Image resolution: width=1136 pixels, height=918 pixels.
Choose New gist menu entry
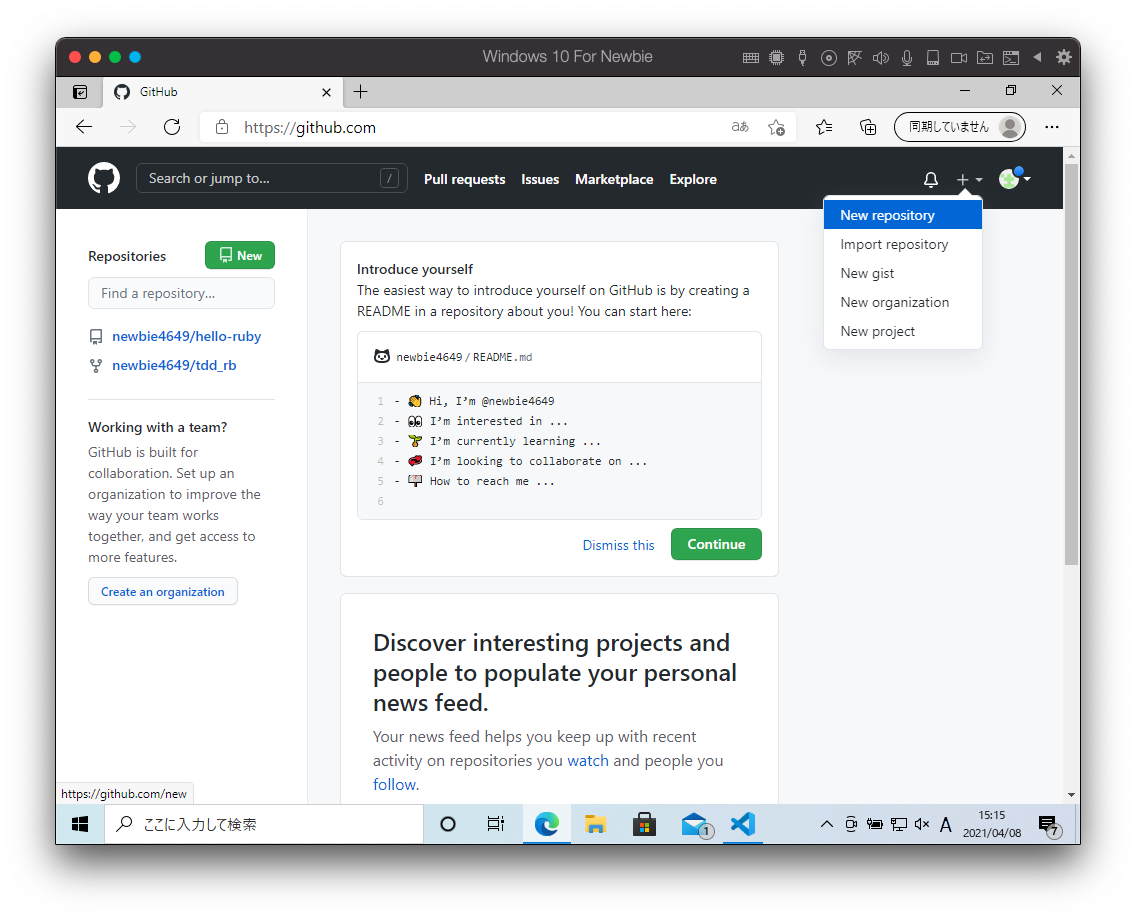click(x=903, y=273)
